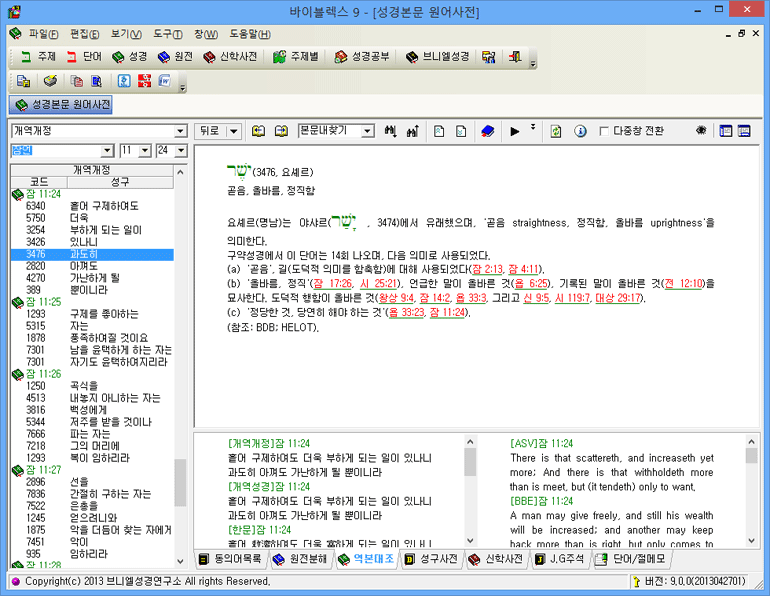Open the 주제 (topic) toolbar icon

(38, 57)
